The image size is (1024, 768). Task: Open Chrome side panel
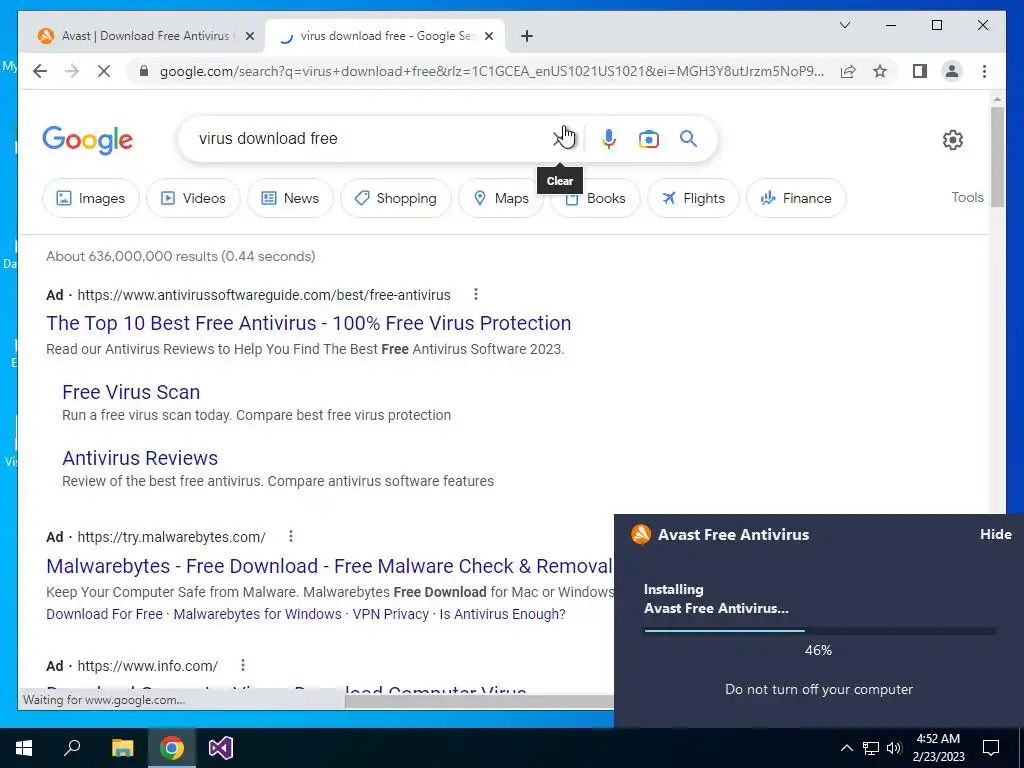920,71
